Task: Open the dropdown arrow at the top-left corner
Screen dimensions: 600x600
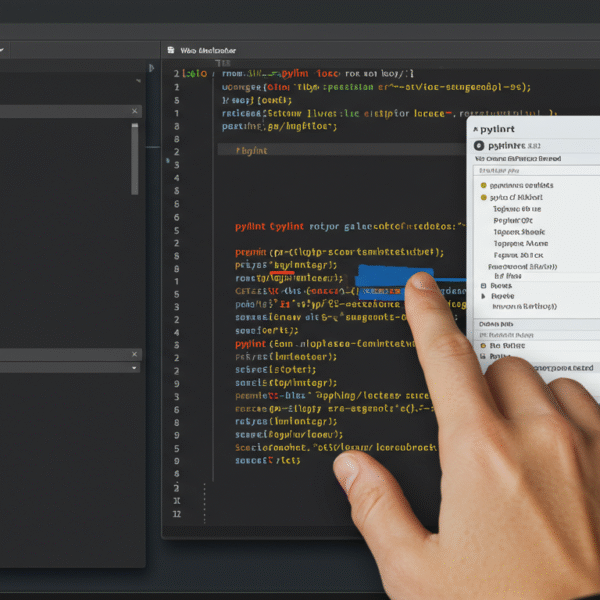Action: point(4,48)
